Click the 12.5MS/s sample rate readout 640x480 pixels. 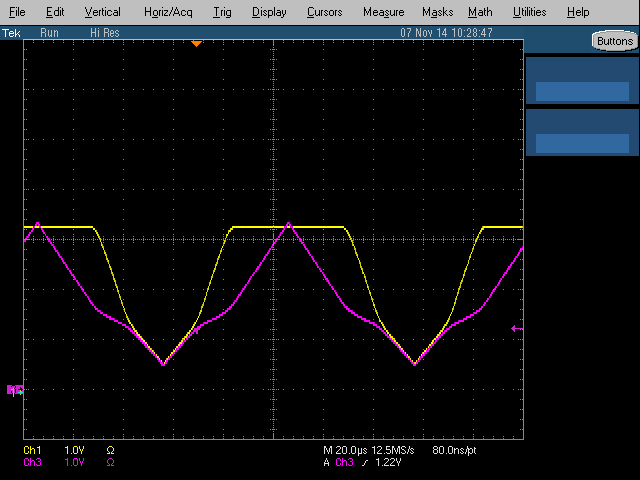(393, 450)
